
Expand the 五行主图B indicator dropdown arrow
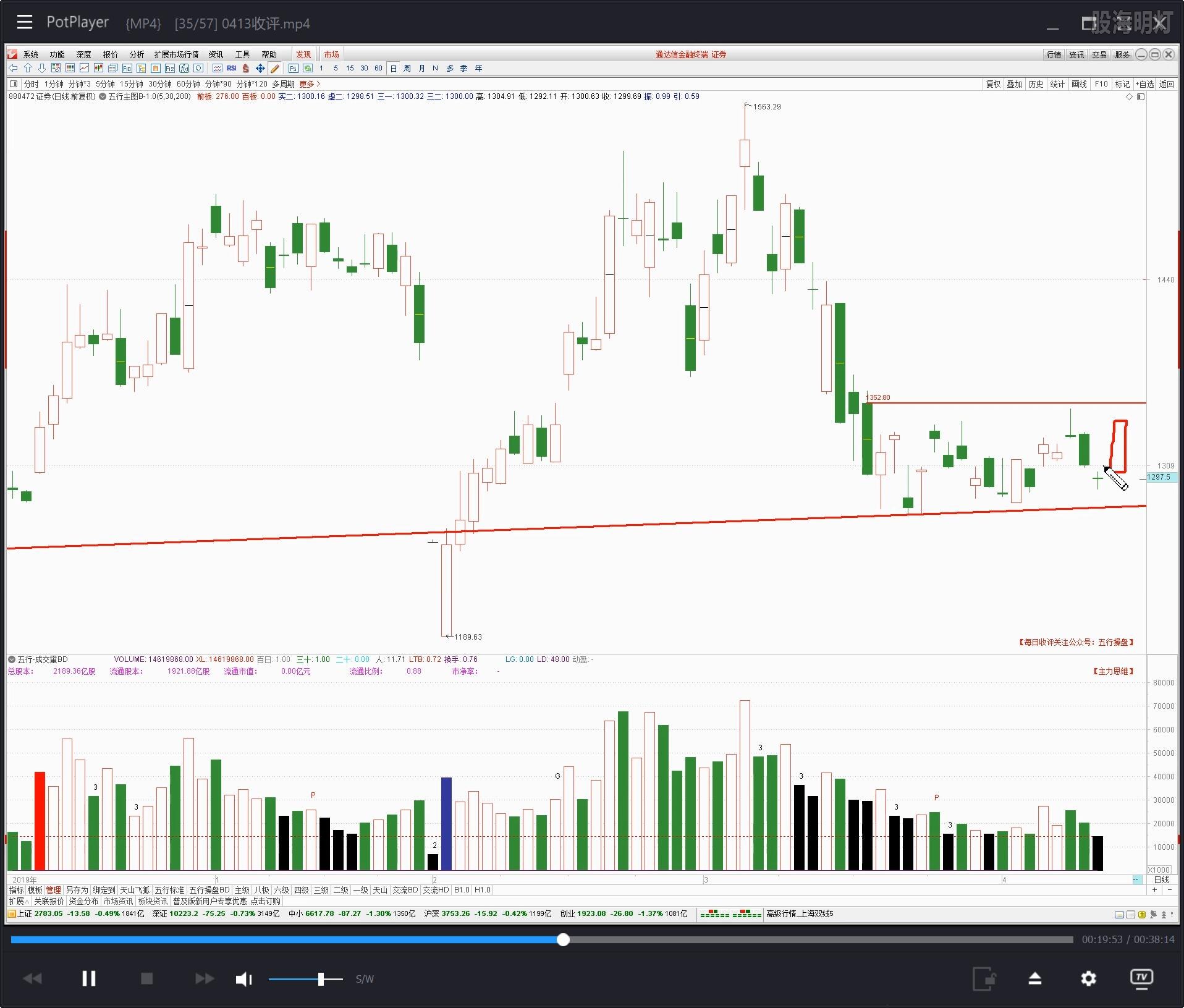point(103,96)
